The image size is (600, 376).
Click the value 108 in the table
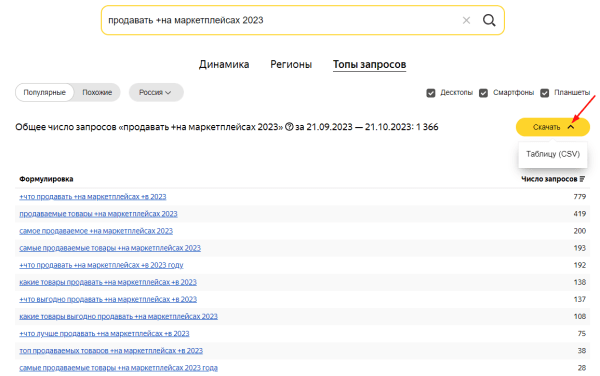click(x=580, y=317)
